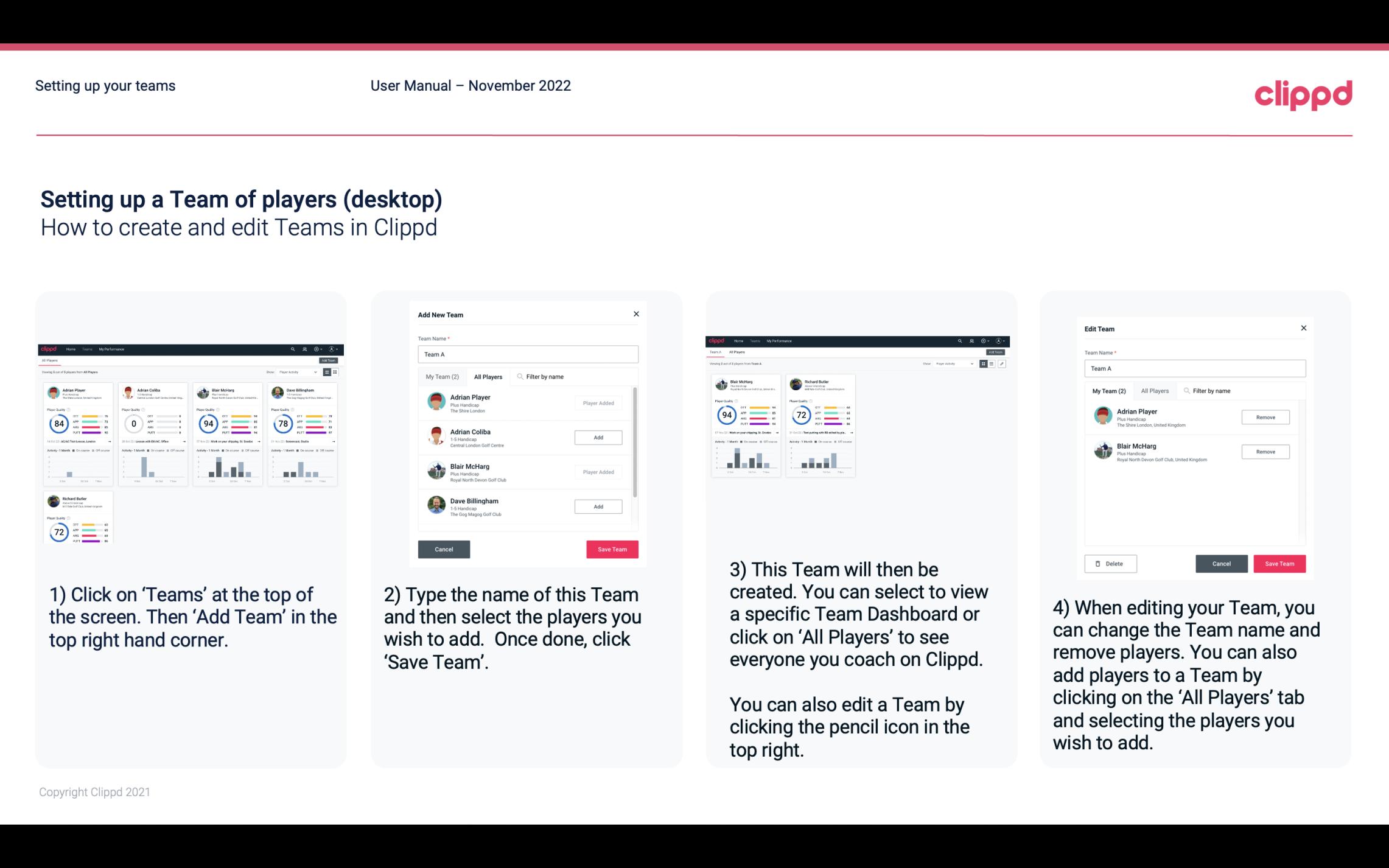Click the Clippd logo in top right
The width and height of the screenshot is (1389, 868).
1305,93
